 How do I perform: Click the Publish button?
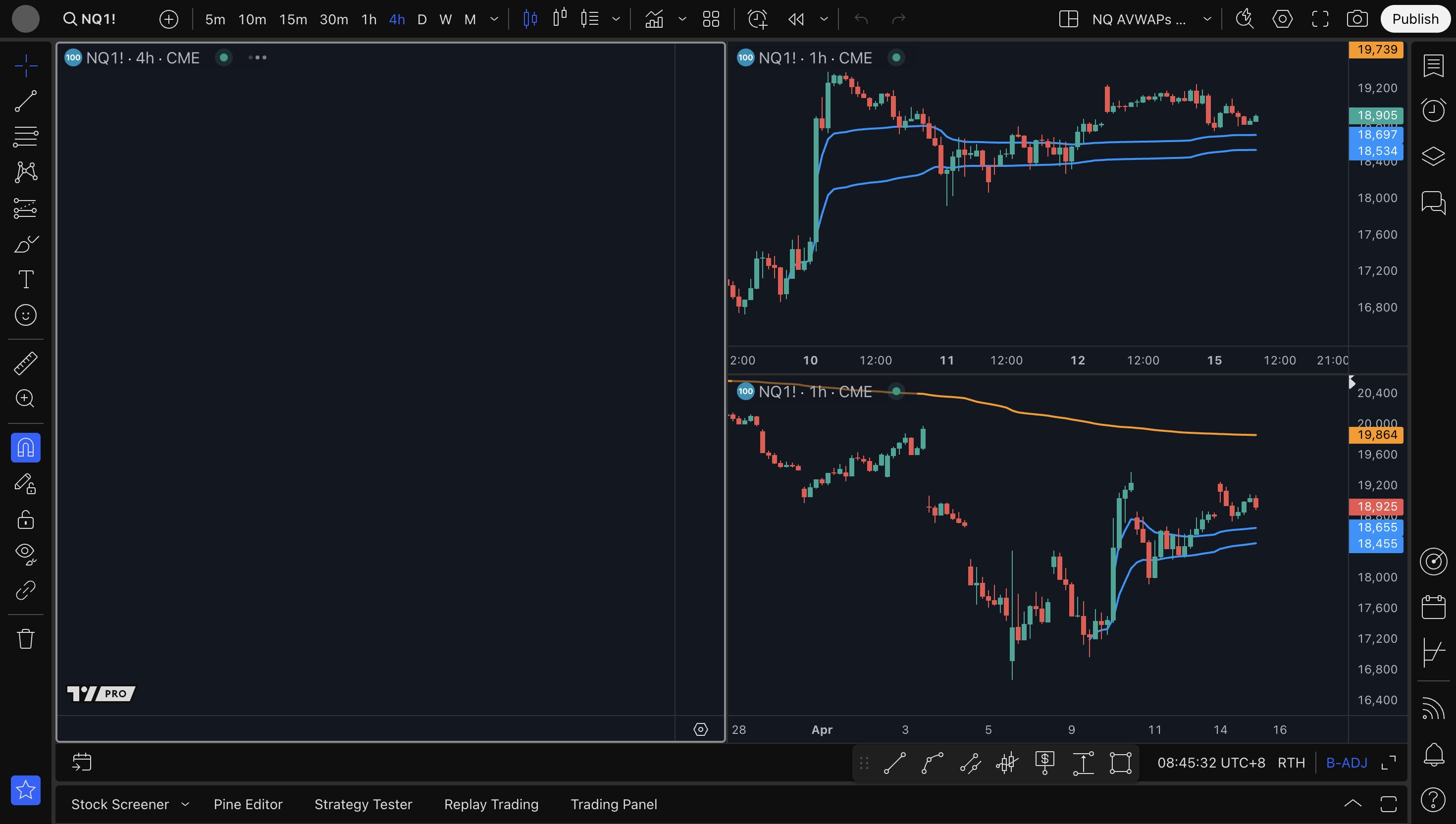pos(1415,19)
